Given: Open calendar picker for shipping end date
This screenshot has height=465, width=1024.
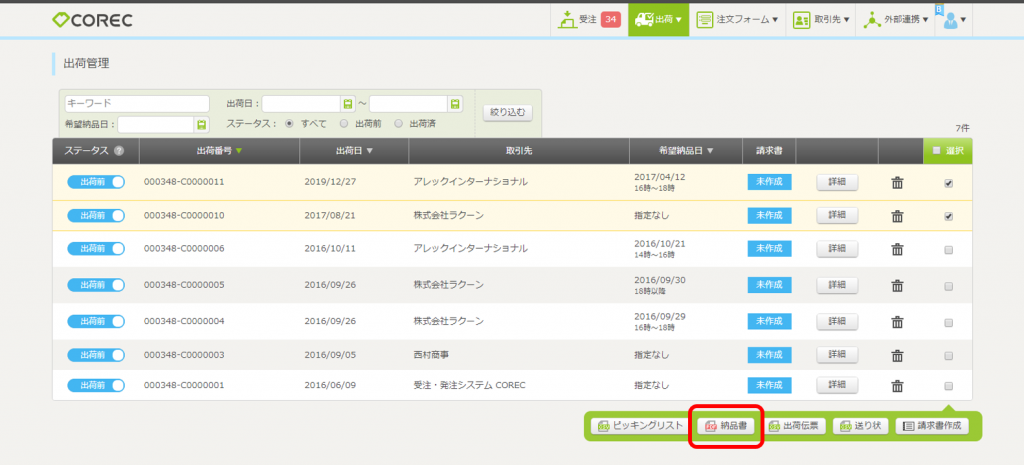Looking at the screenshot, I should click(x=455, y=104).
